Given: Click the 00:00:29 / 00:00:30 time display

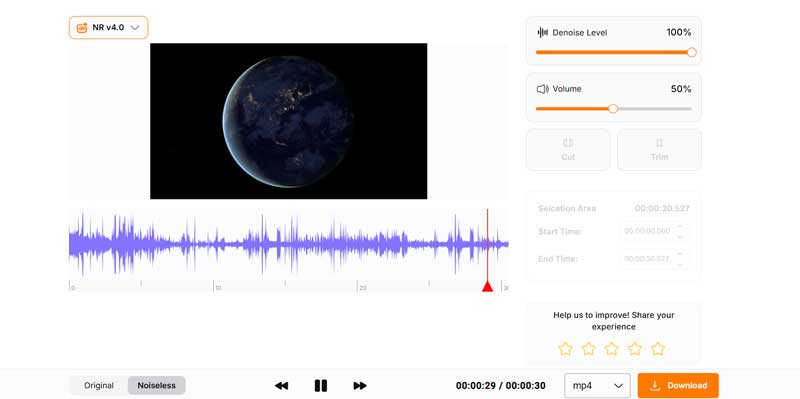Looking at the screenshot, I should (501, 386).
